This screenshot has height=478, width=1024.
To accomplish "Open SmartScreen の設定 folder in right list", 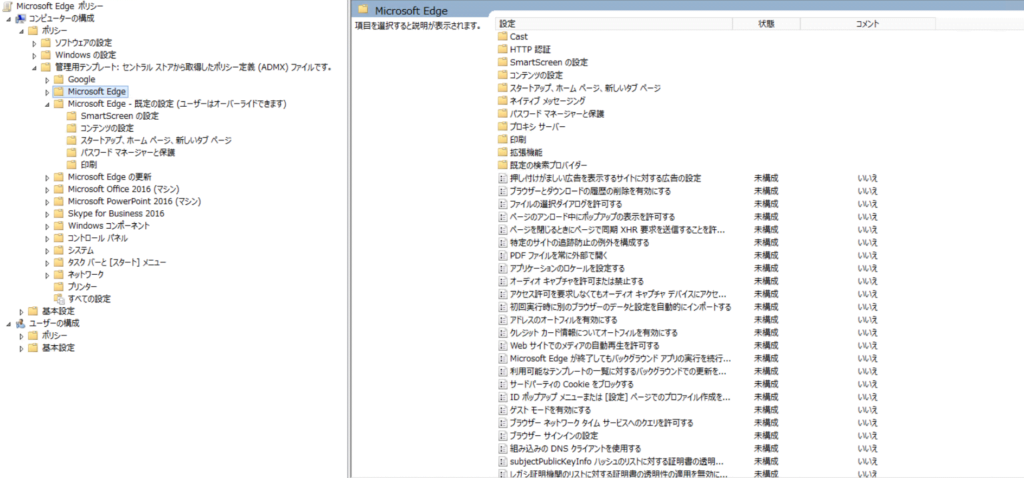I will click(x=549, y=63).
